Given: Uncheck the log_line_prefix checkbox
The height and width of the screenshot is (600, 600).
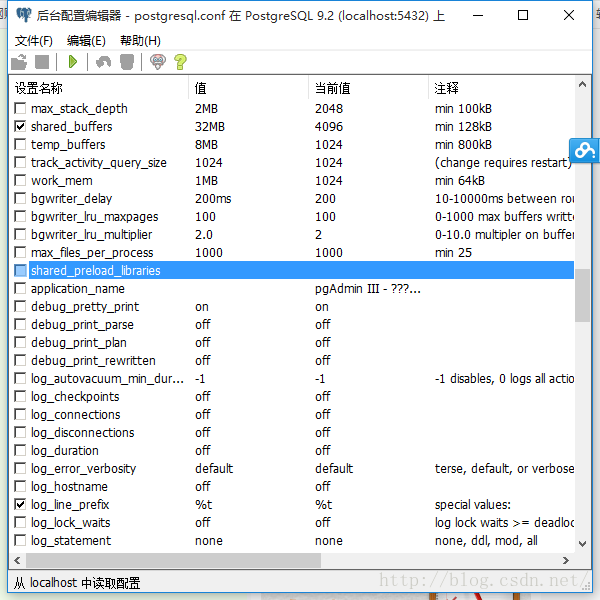Looking at the screenshot, I should (21, 505).
